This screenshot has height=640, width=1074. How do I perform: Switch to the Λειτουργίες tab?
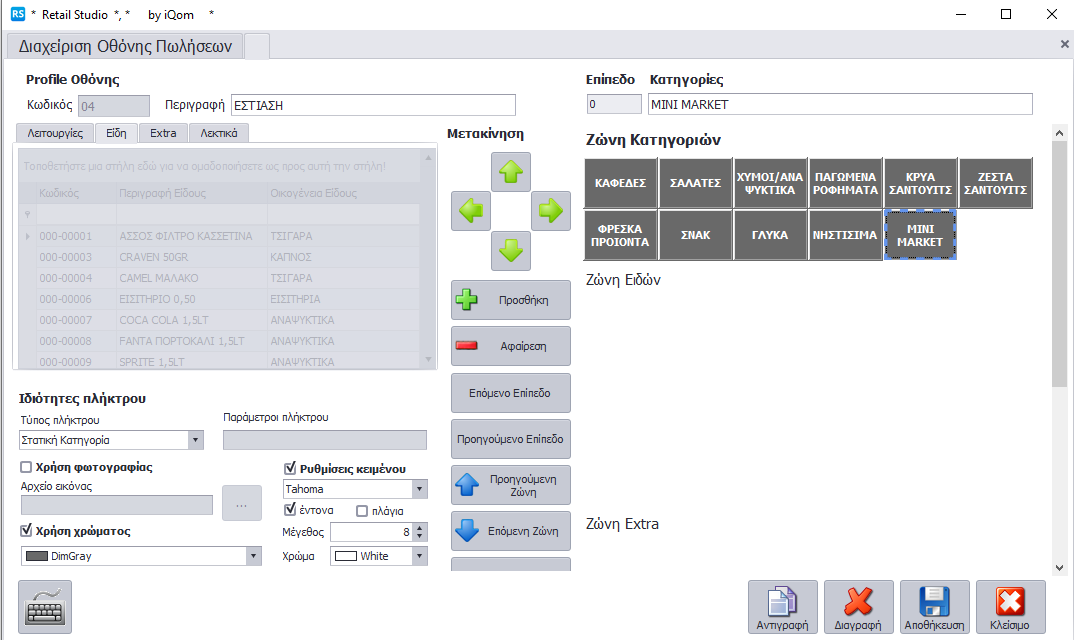pos(56,132)
